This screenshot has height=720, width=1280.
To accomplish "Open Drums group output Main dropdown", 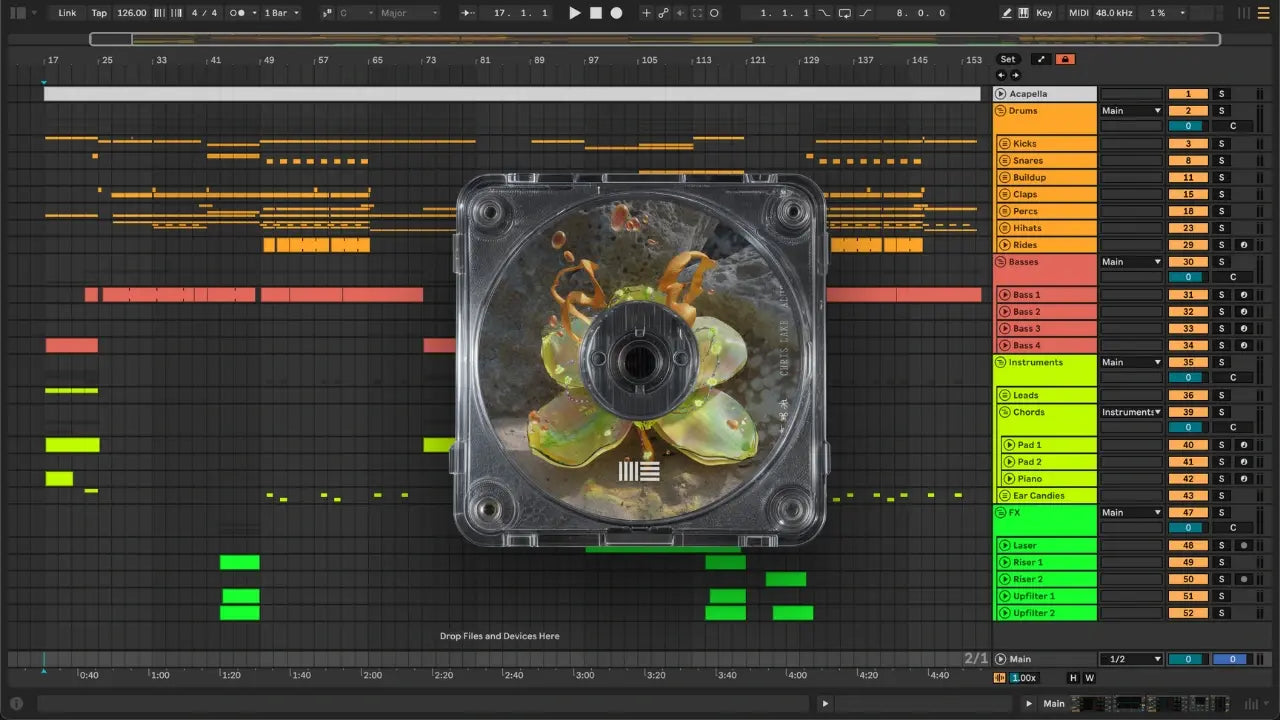I will 1131,111.
